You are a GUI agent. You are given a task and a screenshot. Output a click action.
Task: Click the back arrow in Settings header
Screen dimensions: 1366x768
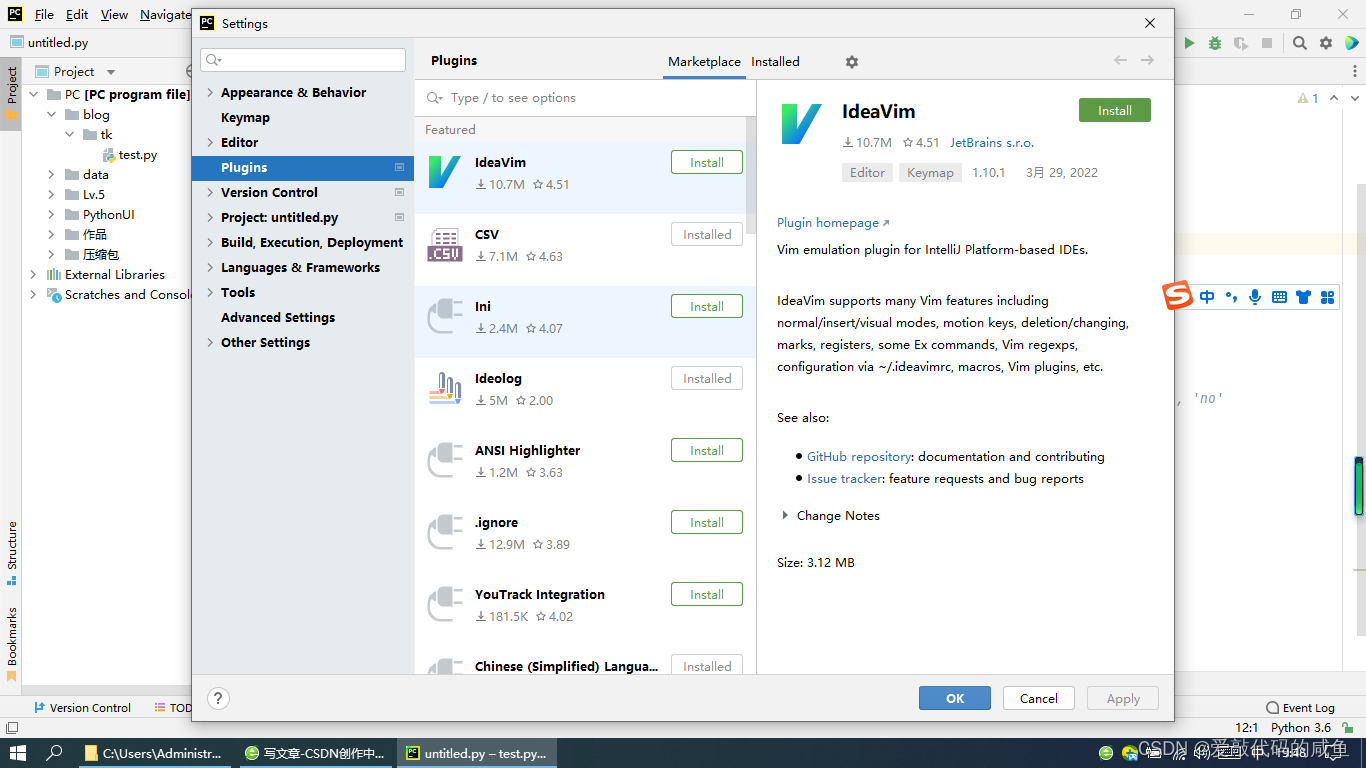click(1120, 61)
